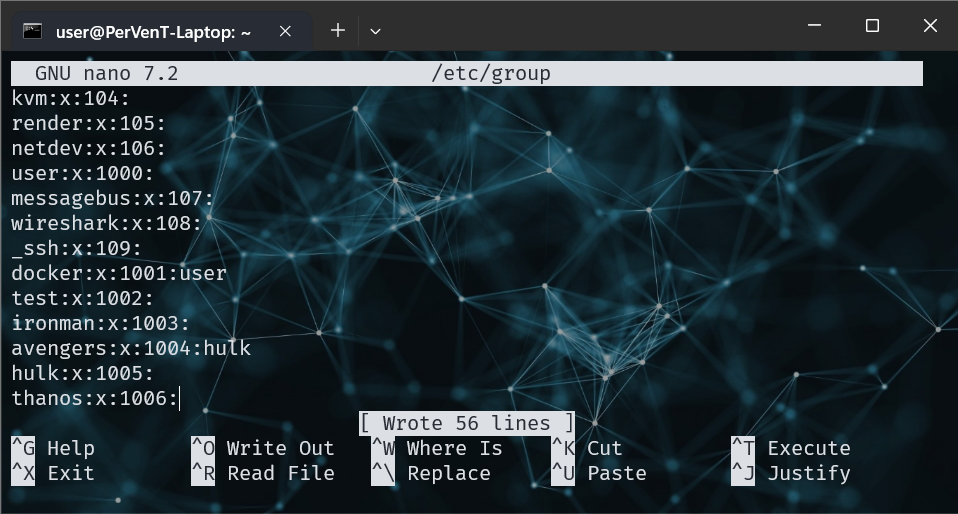Click the Replace shortcut label
Viewport: 958px width, 514px height.
pyautogui.click(x=448, y=473)
